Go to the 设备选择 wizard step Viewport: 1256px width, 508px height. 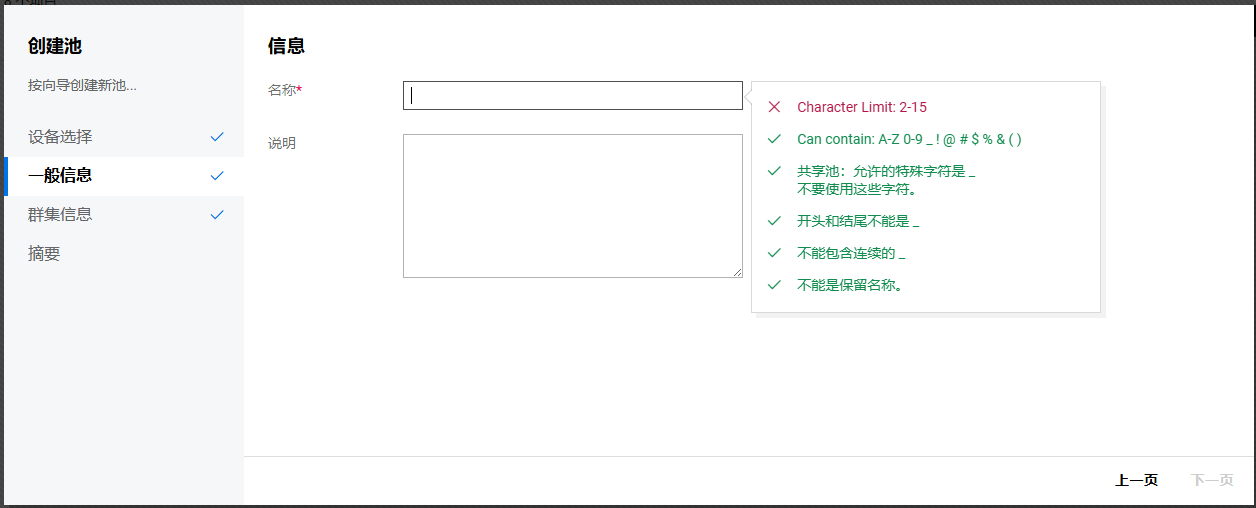coord(60,137)
